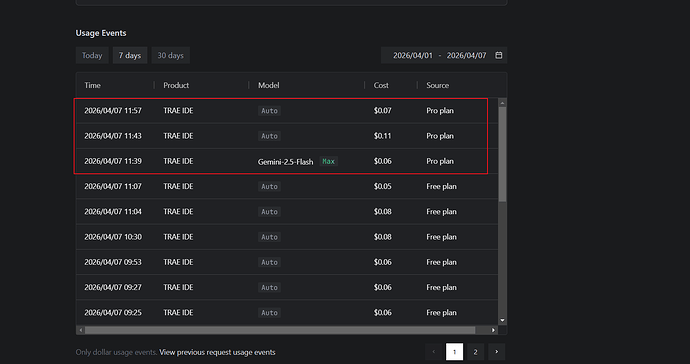Go to next page arrow
Viewport: 690px width, 364px height.
(x=497, y=352)
